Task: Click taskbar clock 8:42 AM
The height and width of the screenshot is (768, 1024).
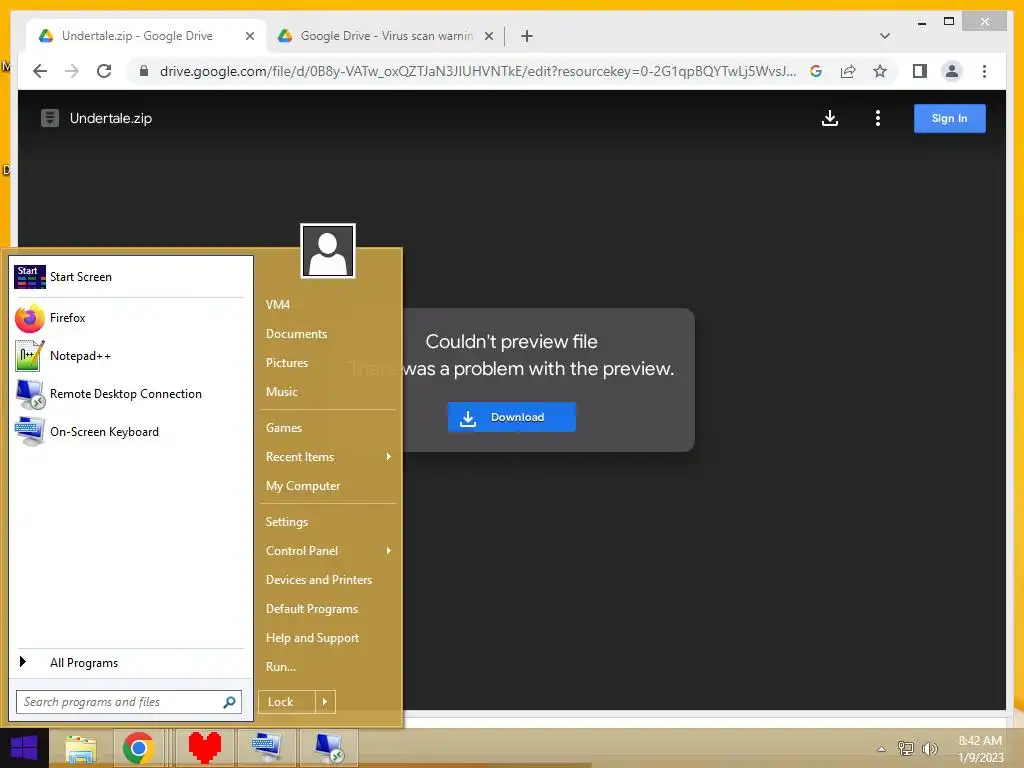Action: tap(980, 749)
